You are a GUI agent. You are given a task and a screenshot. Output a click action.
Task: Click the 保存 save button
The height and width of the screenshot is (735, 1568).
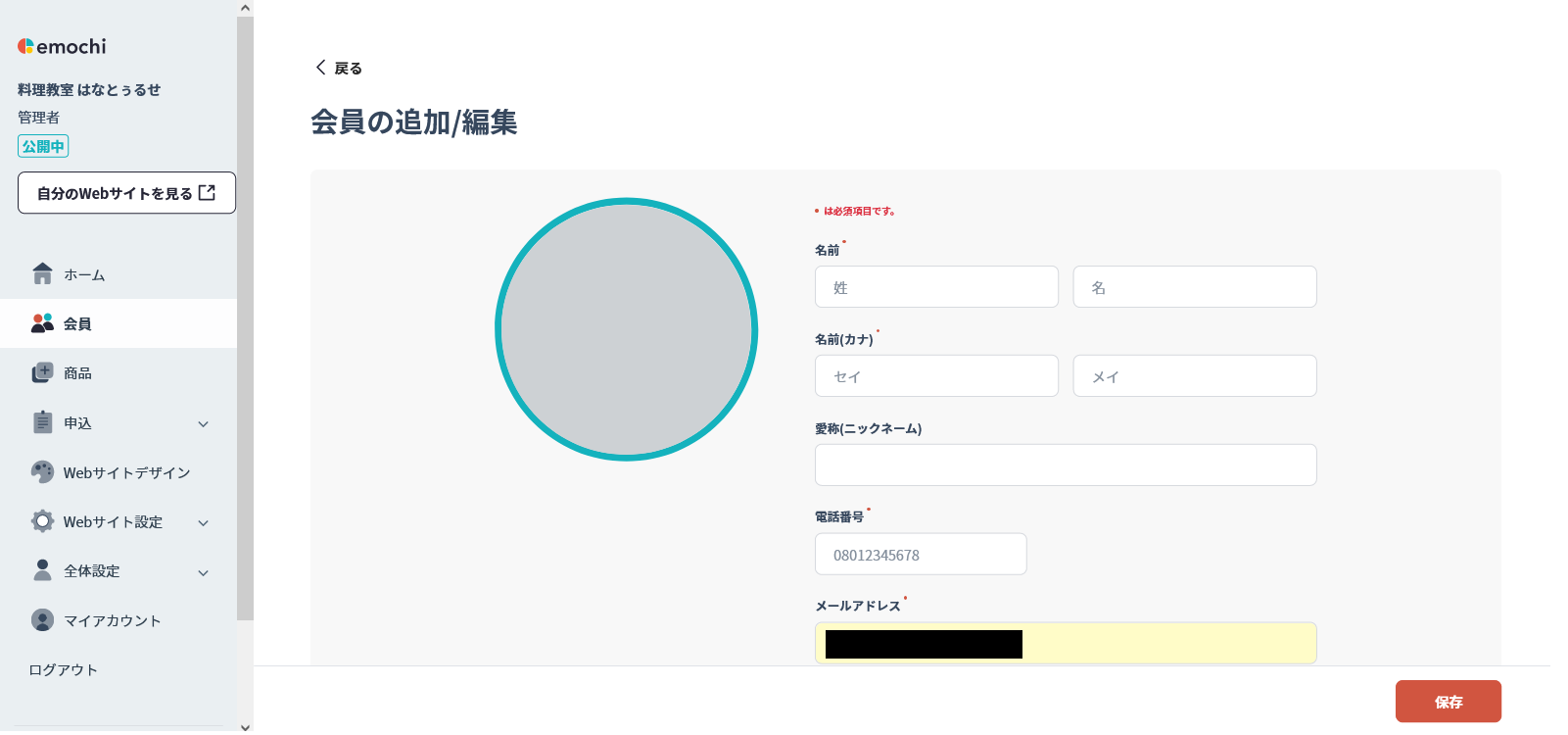1449,702
